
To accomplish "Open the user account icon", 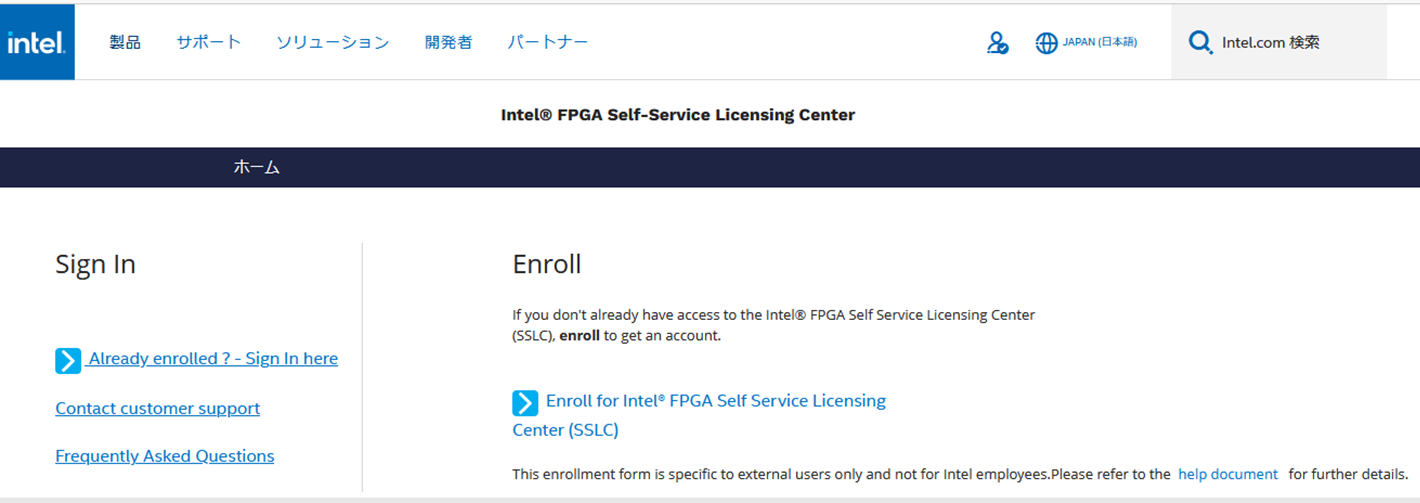I will coord(996,43).
